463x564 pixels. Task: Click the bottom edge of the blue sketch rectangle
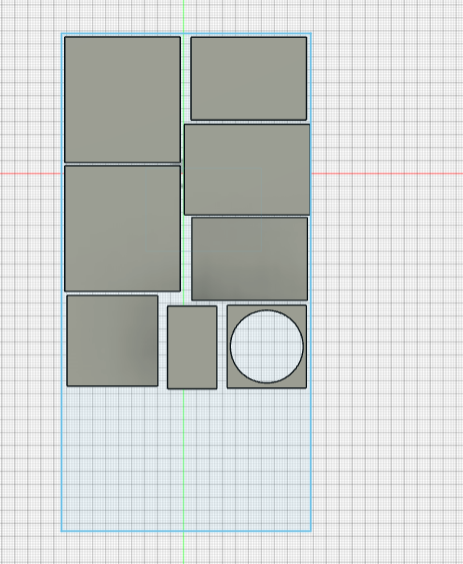pos(186,531)
